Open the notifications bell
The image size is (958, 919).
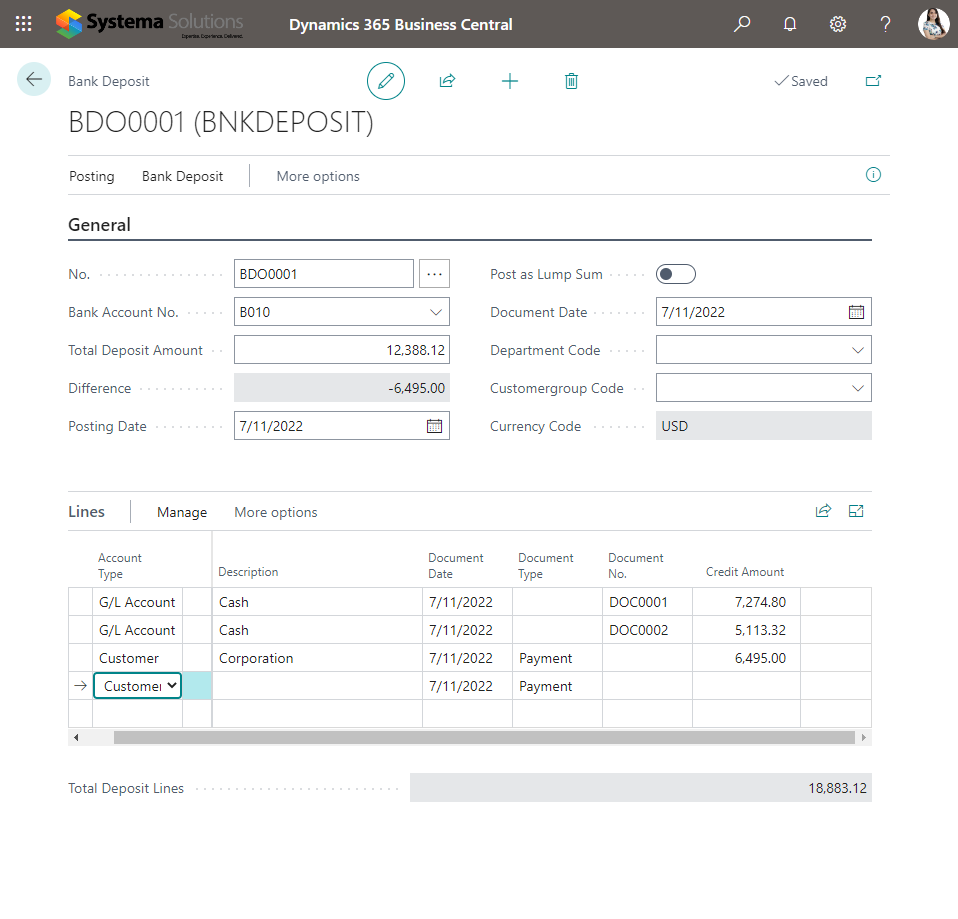point(790,24)
